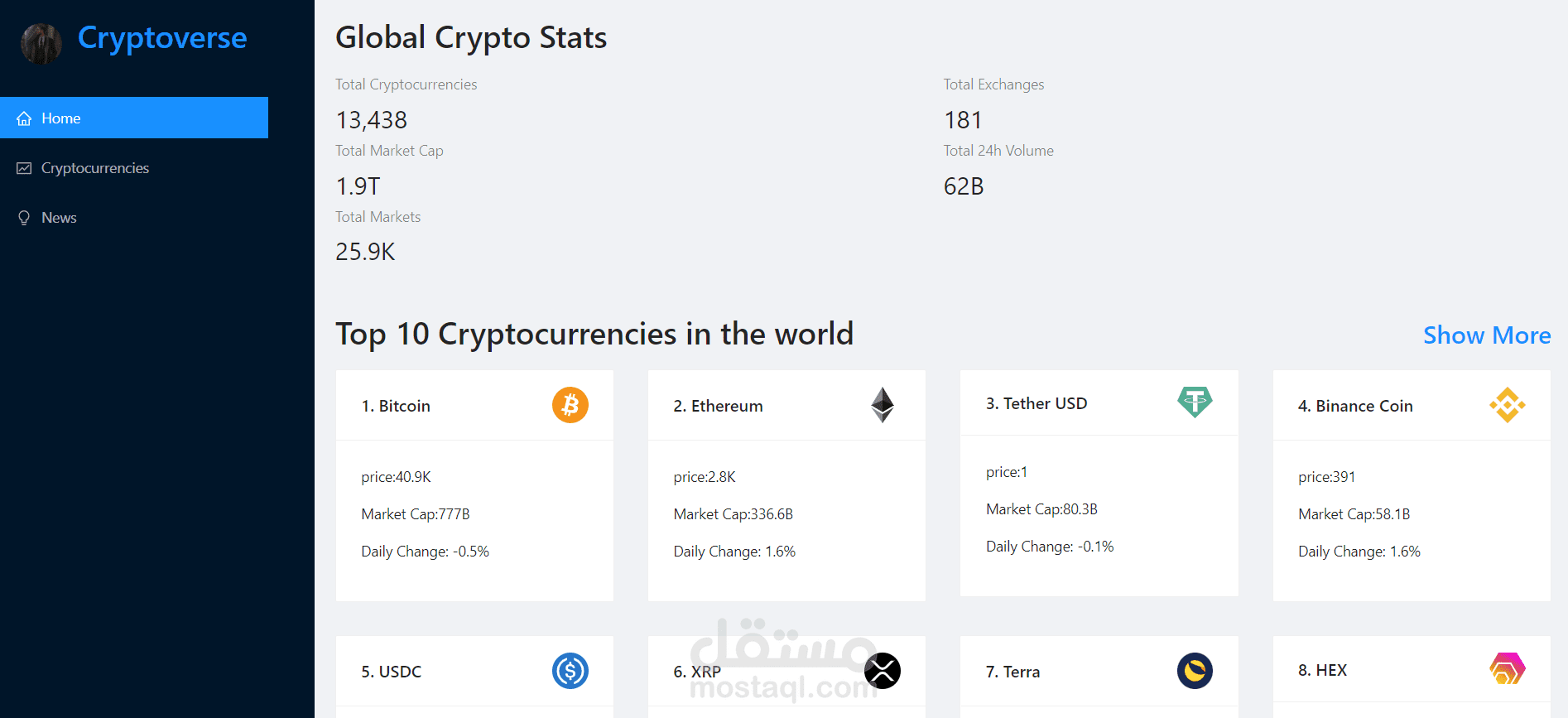Click the Terra card title

pyautogui.click(x=1012, y=672)
